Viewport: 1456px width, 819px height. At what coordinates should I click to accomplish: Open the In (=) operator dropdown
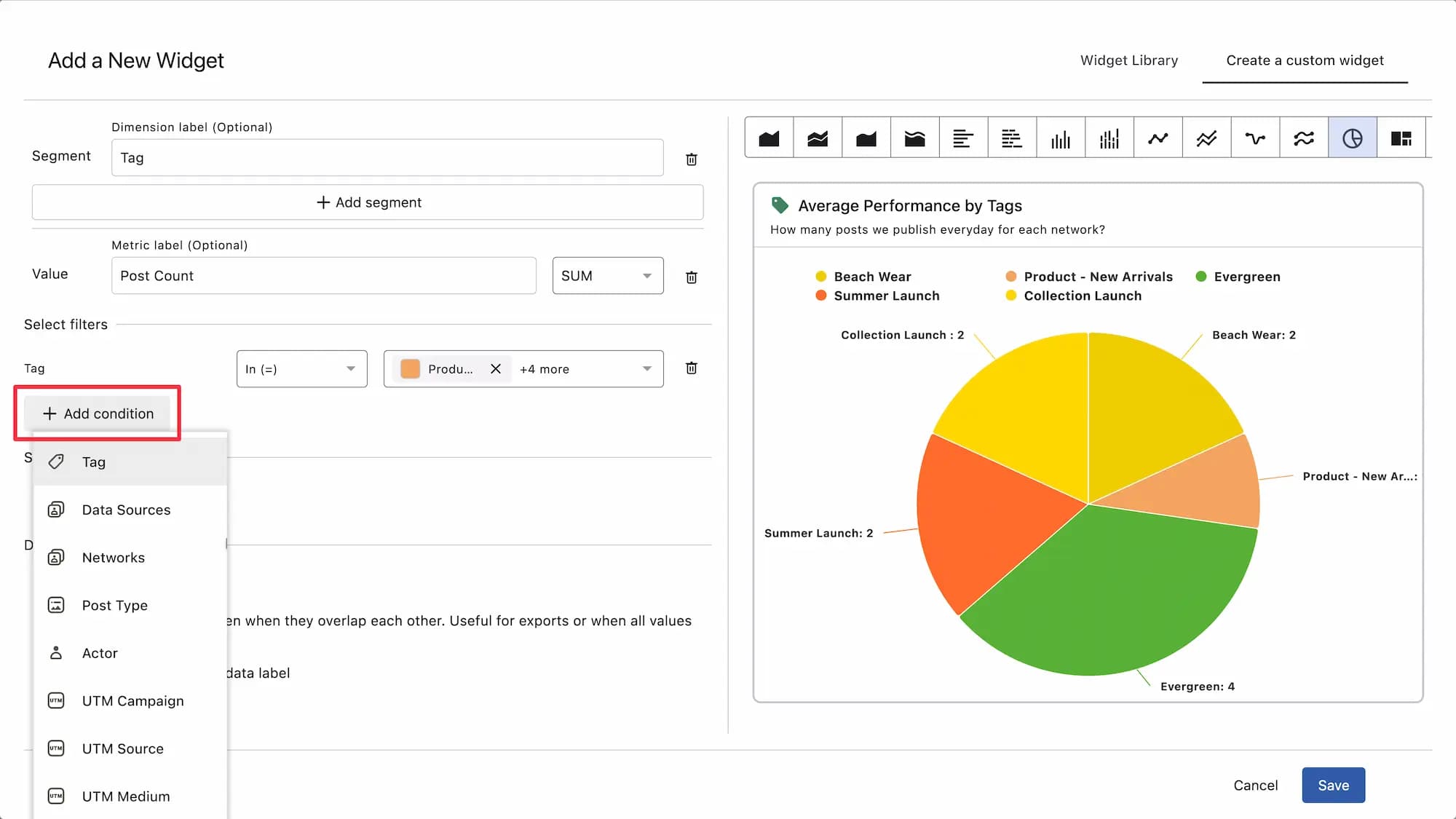coord(301,369)
